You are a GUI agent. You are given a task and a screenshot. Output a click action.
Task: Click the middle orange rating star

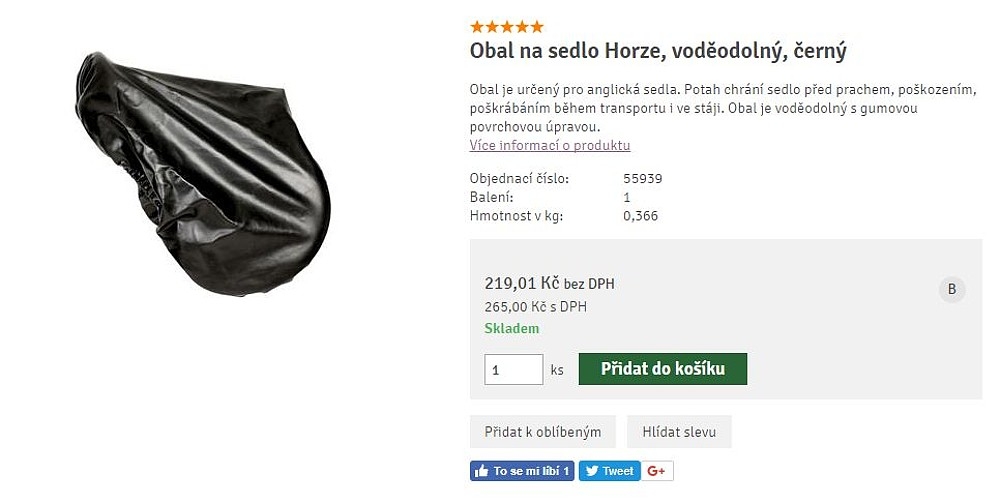click(x=507, y=27)
